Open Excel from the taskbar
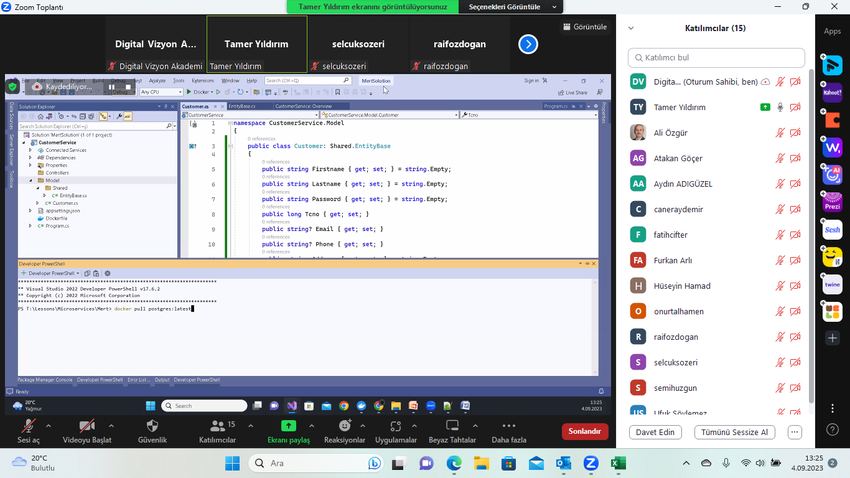The image size is (850, 478). [x=619, y=463]
